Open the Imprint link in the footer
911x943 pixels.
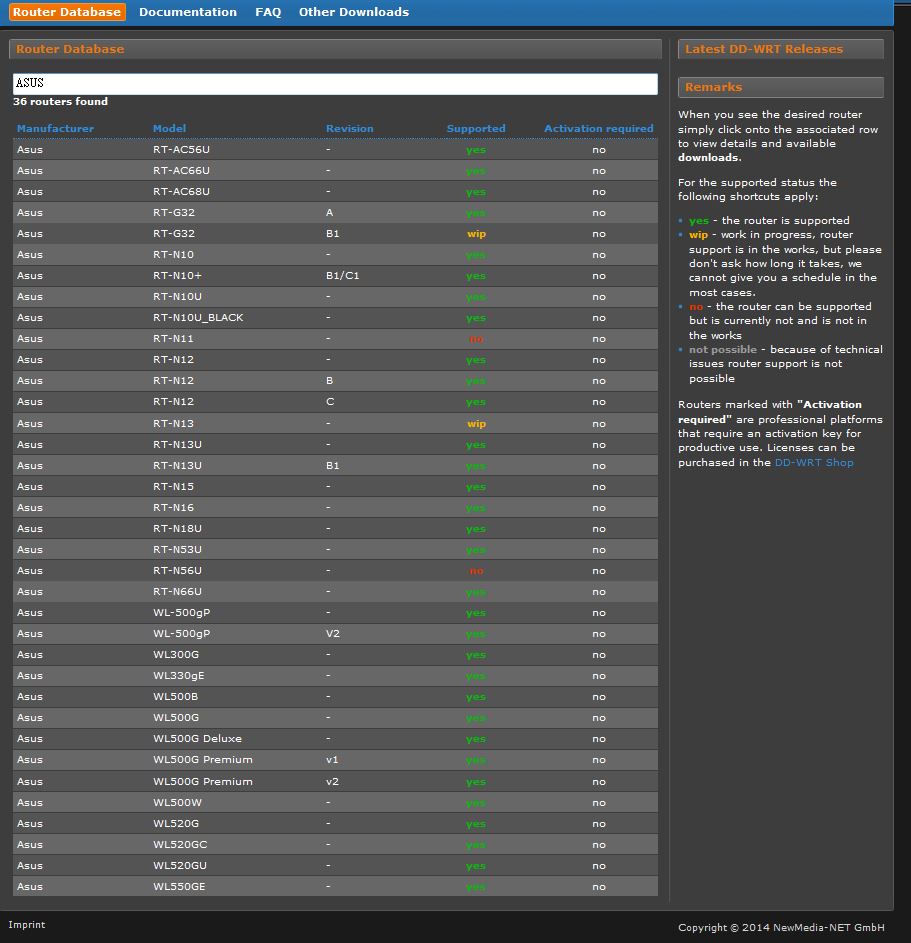point(26,924)
